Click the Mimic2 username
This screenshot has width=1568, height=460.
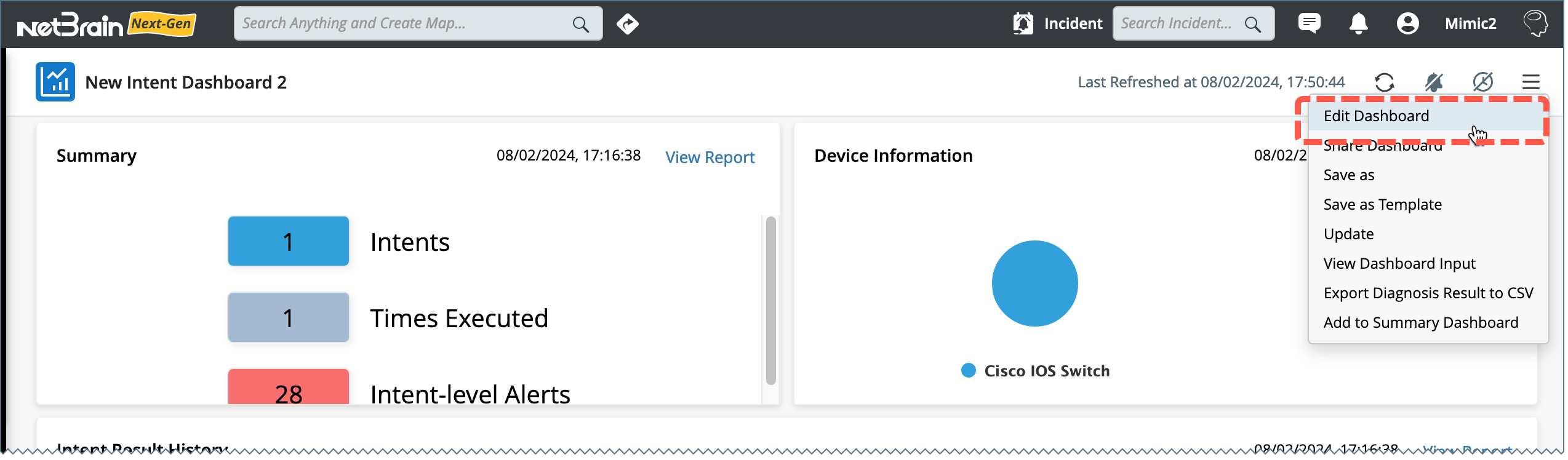click(x=1470, y=24)
